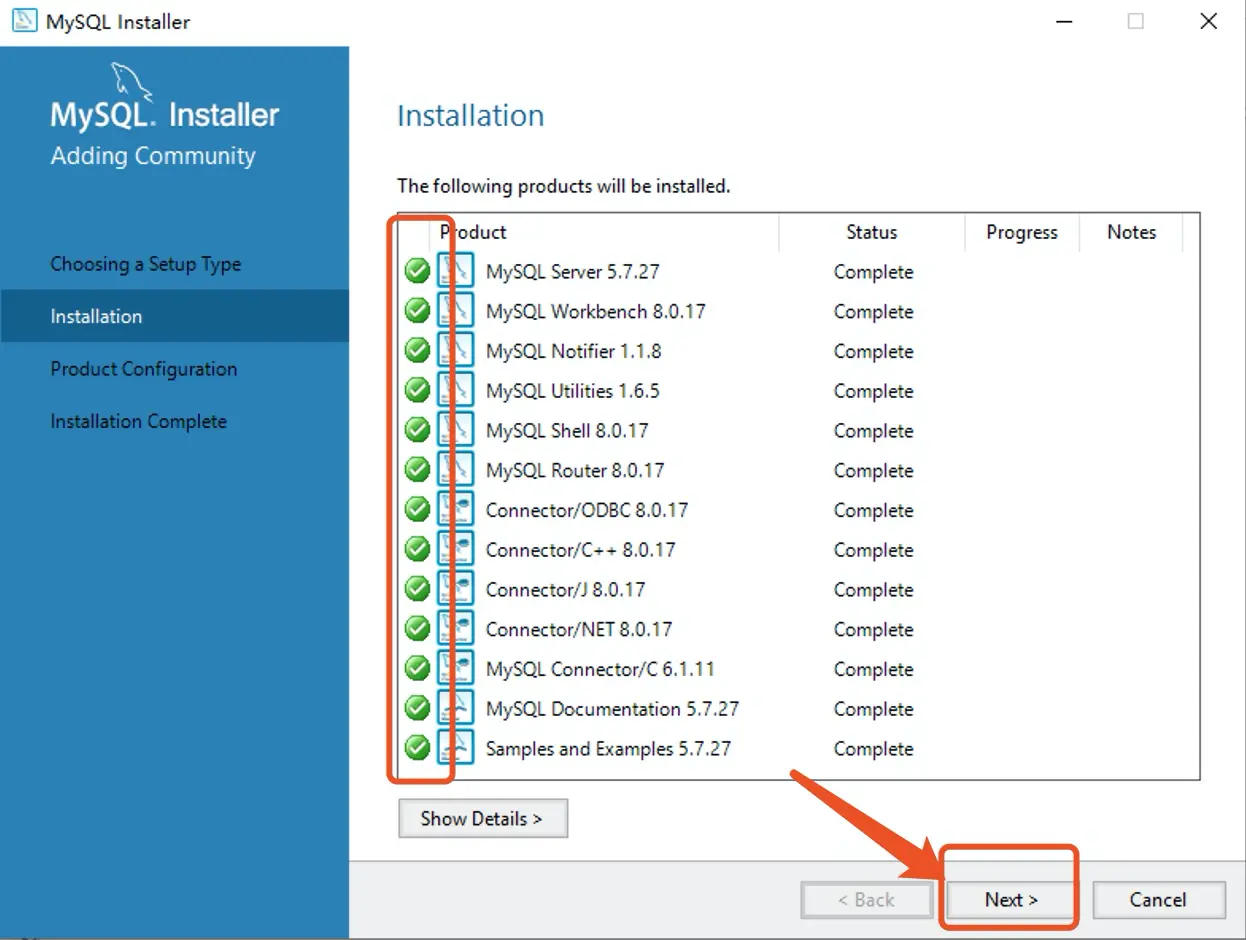1246x940 pixels.
Task: Select the MySQL Server 5.7.27 row text
Action: 572,271
